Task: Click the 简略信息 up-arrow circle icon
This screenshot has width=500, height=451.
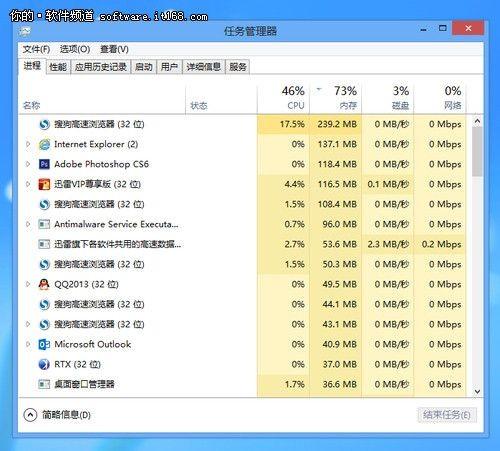Action: point(30,415)
